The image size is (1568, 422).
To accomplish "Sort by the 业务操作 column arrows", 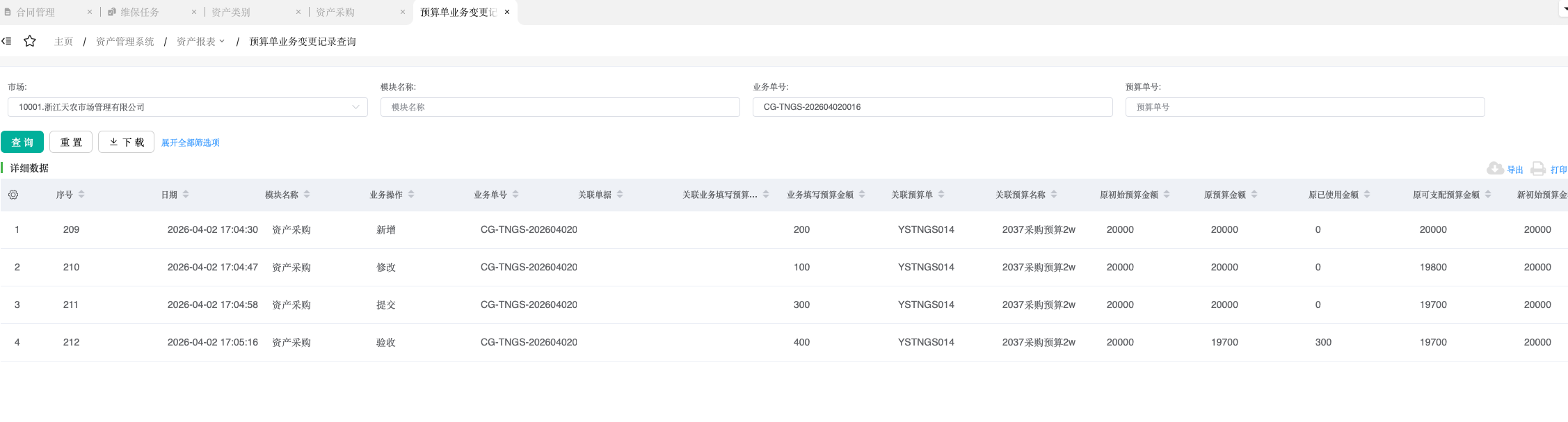I will point(411,195).
